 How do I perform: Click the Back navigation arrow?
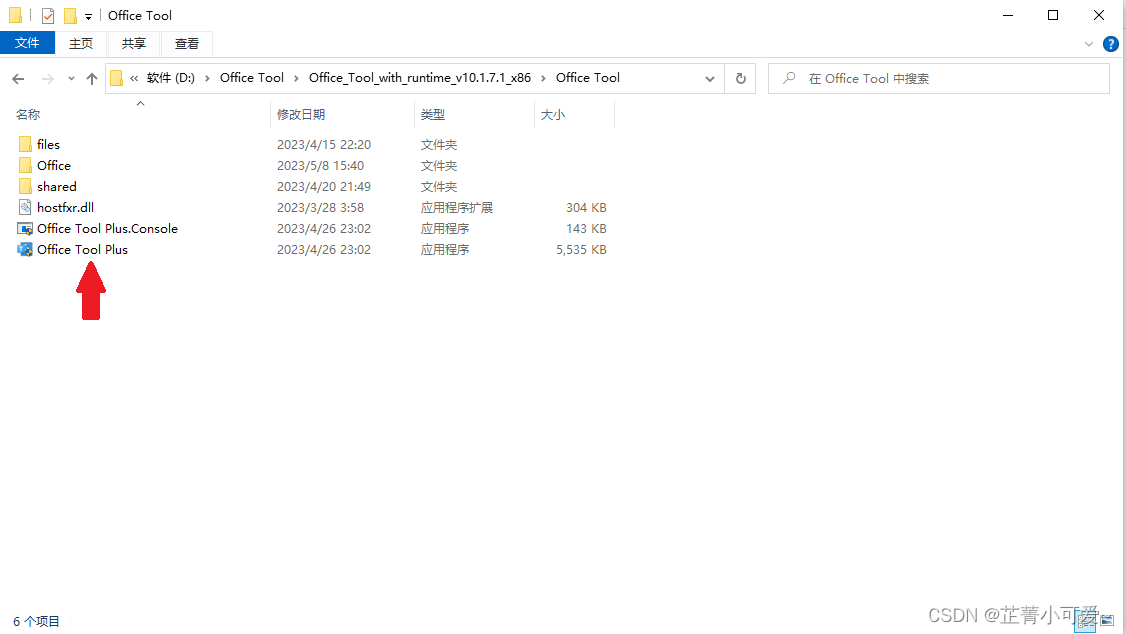(19, 79)
